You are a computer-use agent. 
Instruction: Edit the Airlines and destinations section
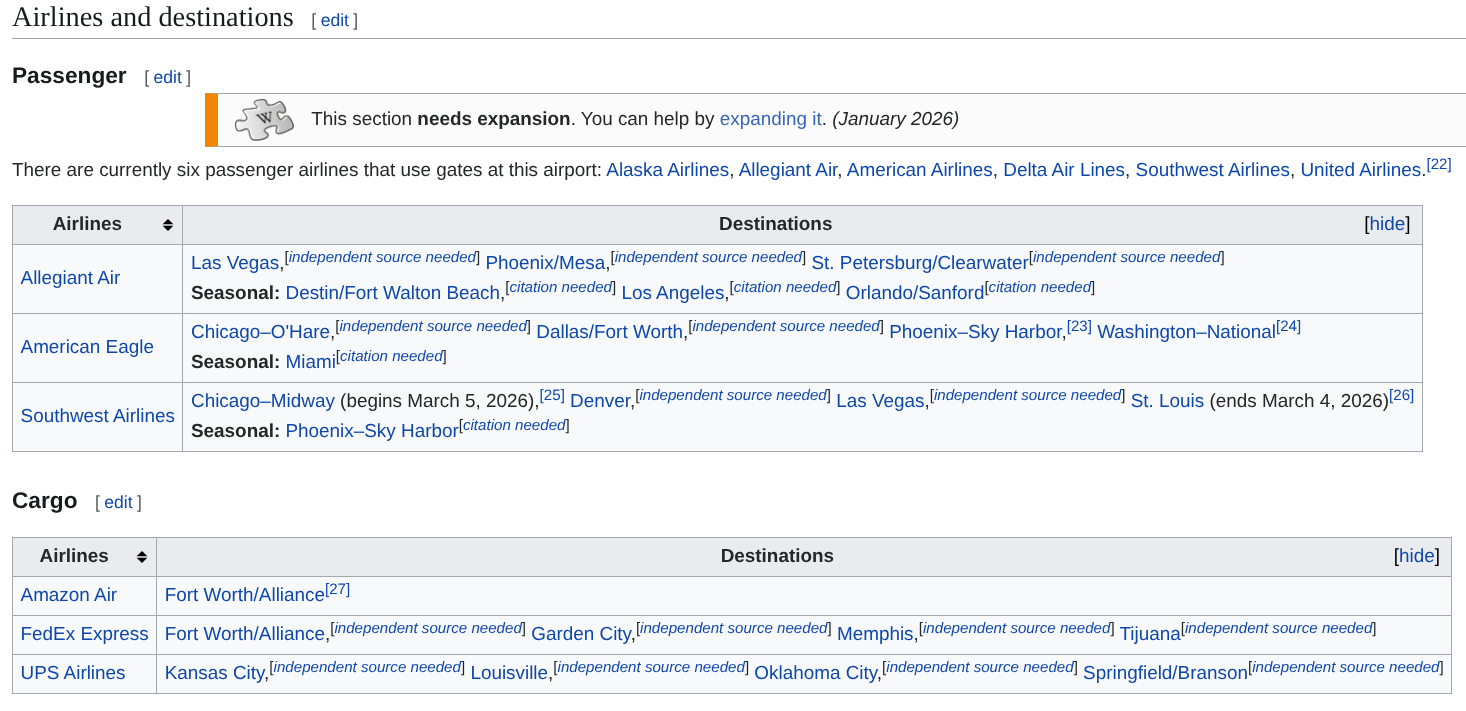coord(334,20)
